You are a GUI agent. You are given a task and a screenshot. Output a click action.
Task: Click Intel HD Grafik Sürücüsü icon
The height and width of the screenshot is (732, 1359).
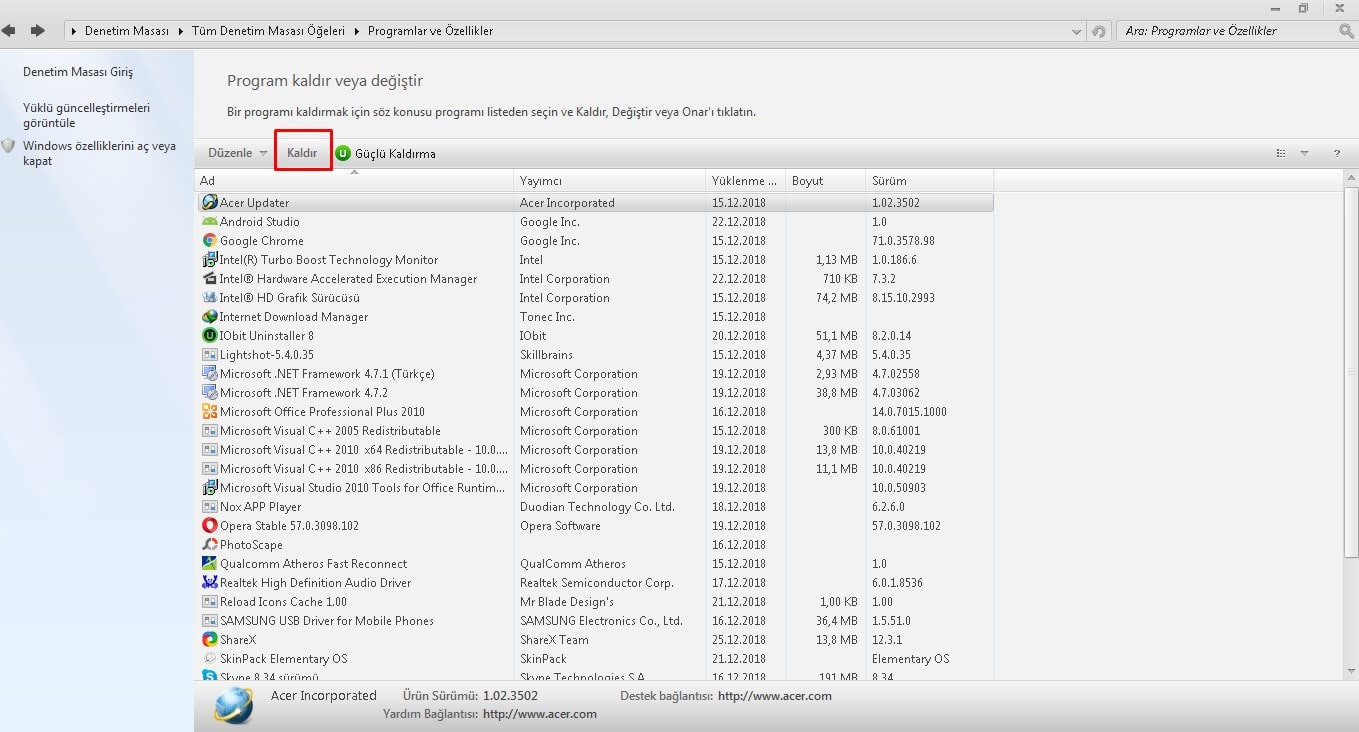209,298
